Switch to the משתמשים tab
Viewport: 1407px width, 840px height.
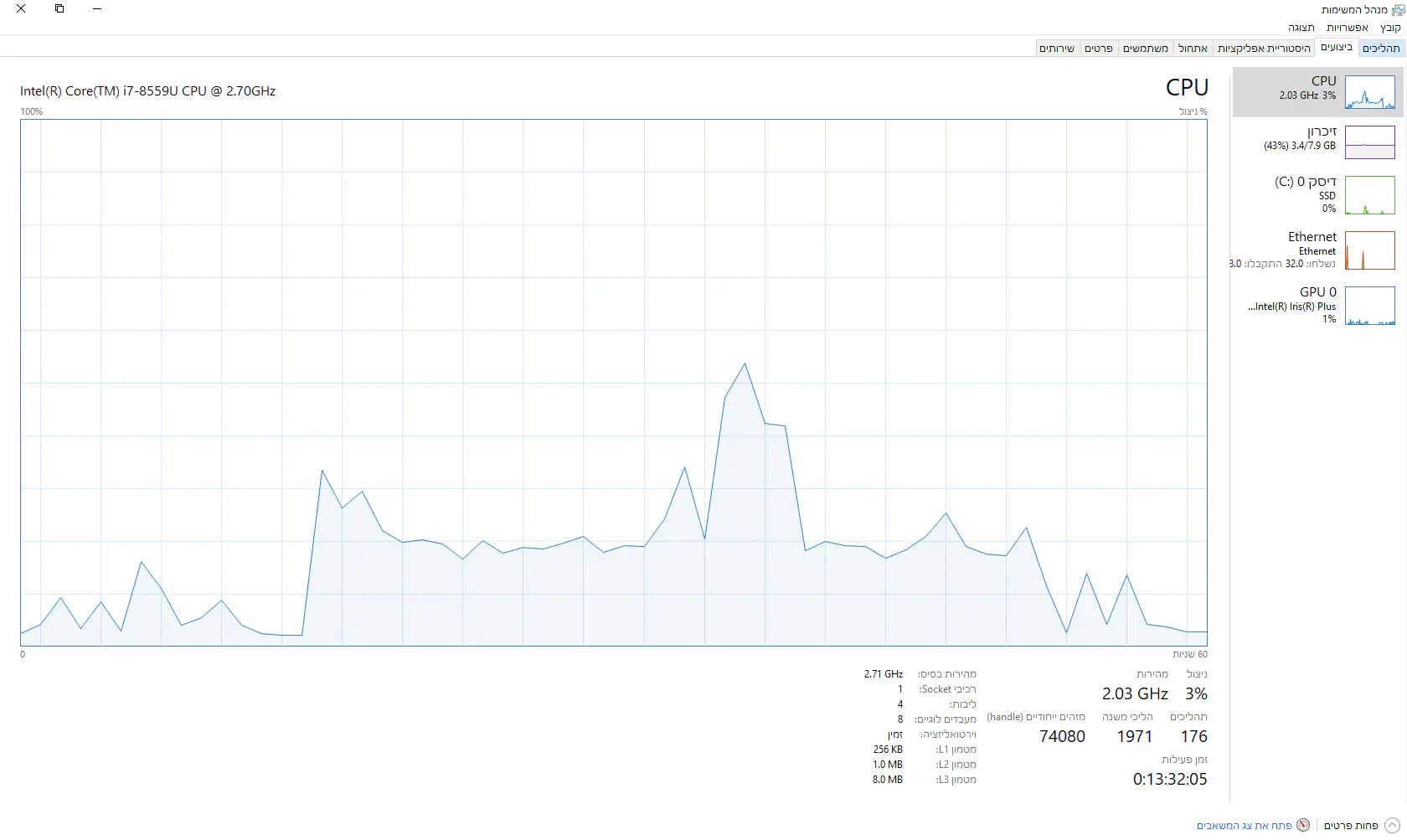[1145, 48]
